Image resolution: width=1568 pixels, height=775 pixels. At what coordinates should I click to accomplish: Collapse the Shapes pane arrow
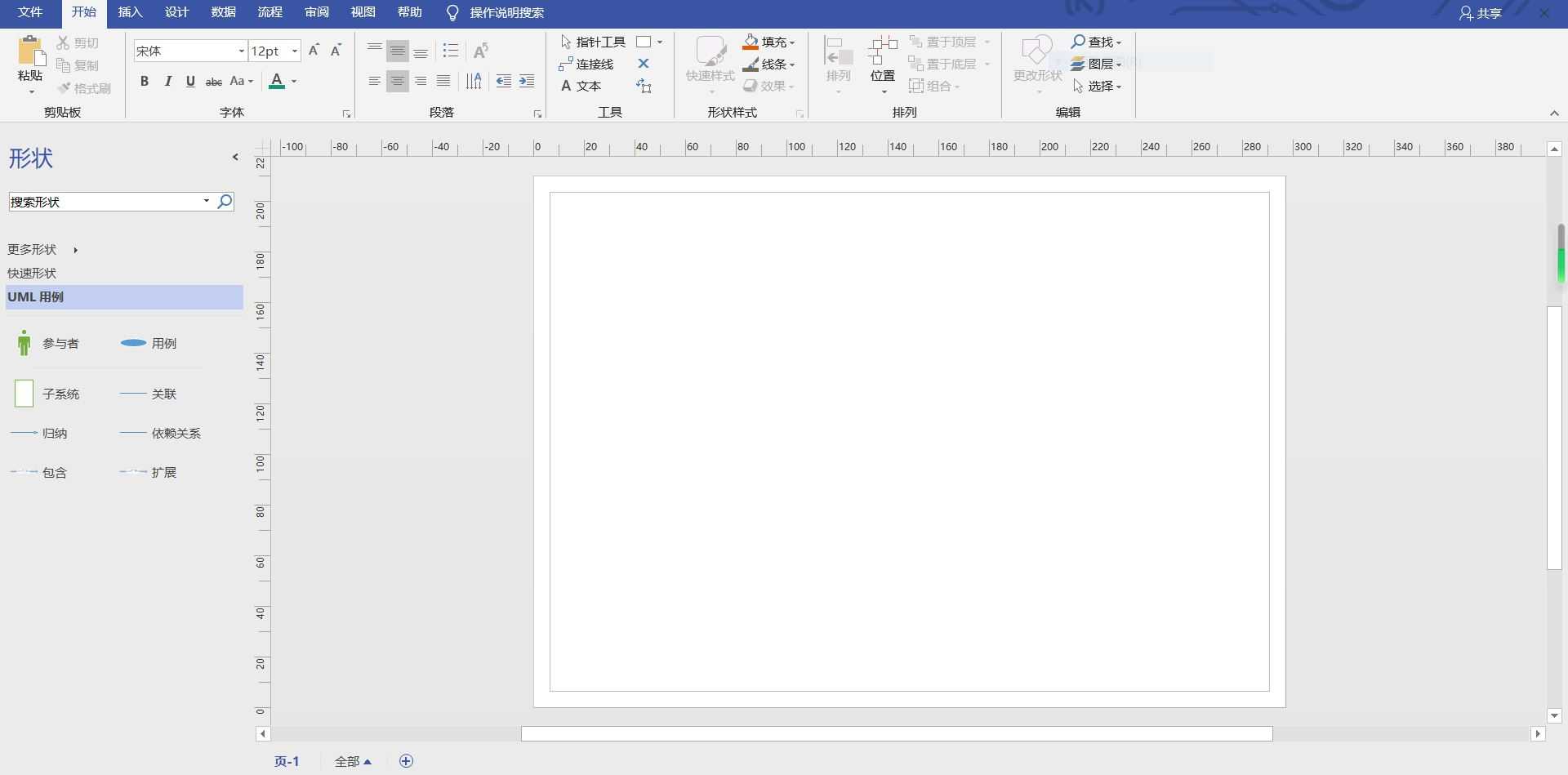[x=235, y=157]
